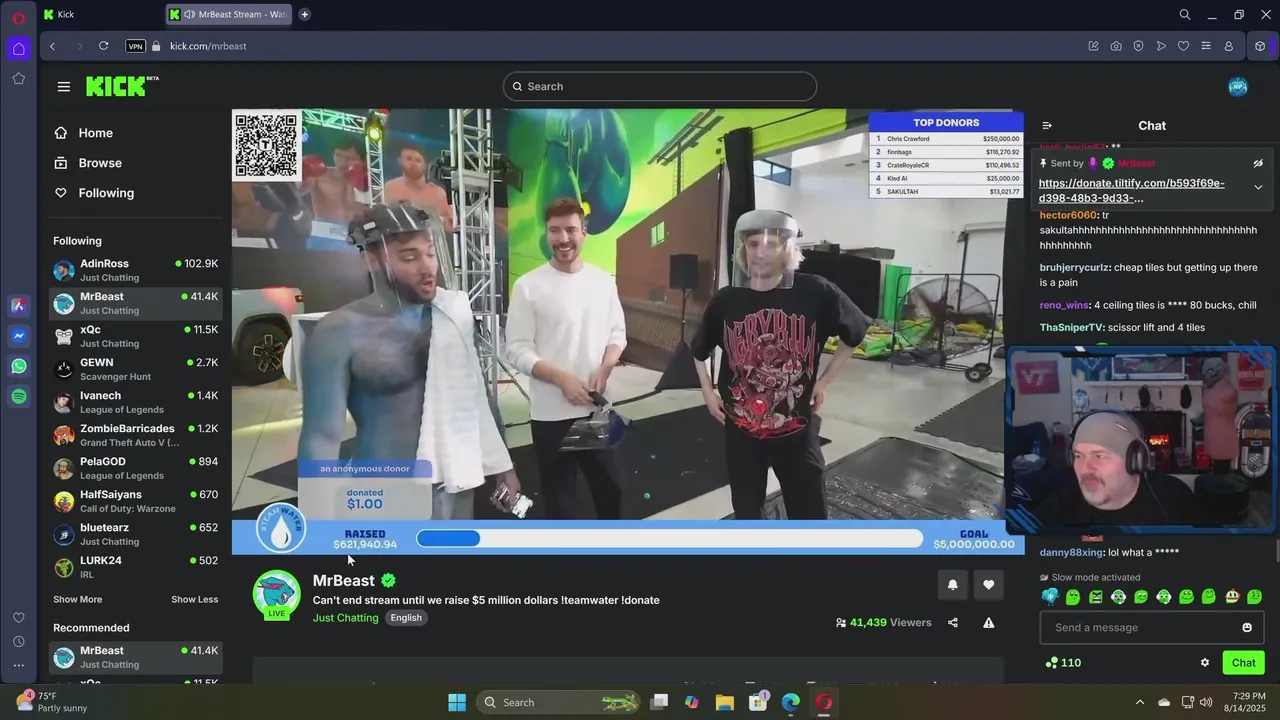Open bookmarks heart in browser toolbar

pos(1183,46)
